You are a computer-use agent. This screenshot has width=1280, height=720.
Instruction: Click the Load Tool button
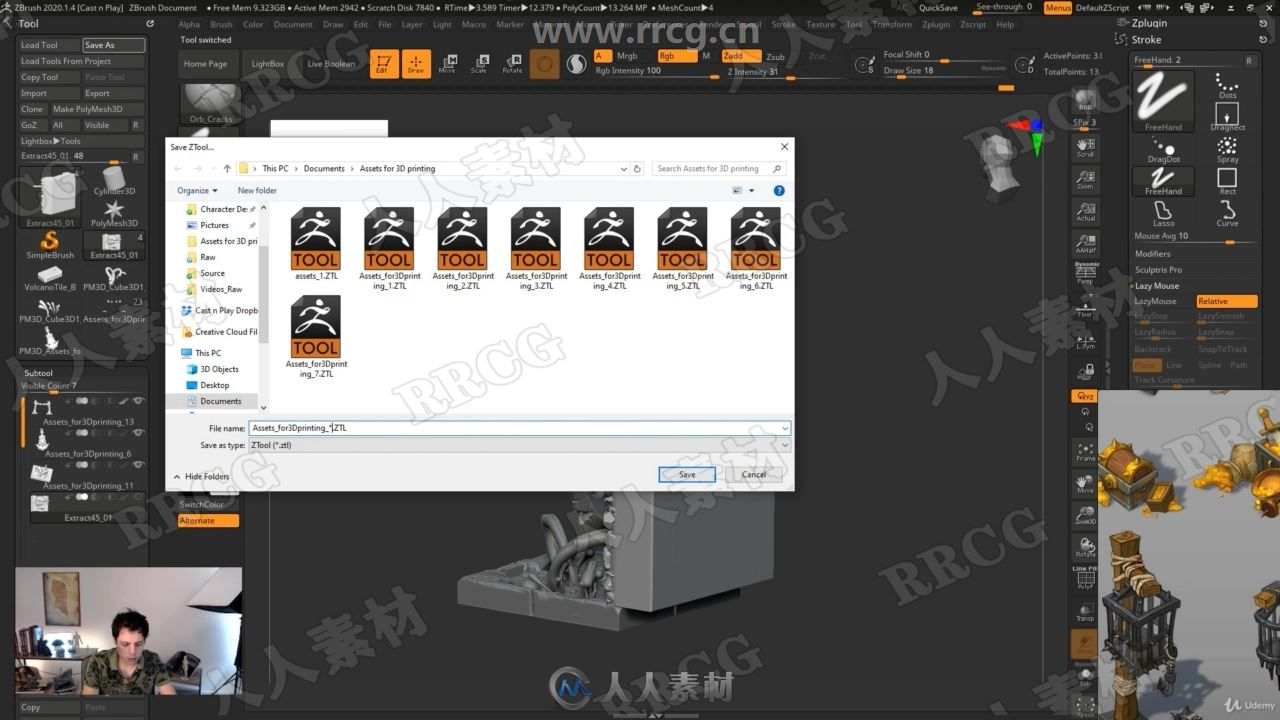coord(49,45)
